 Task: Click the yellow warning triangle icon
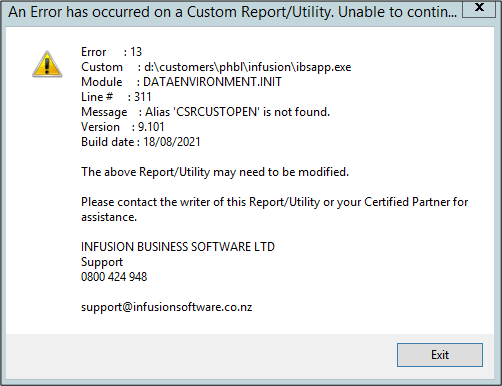click(47, 64)
